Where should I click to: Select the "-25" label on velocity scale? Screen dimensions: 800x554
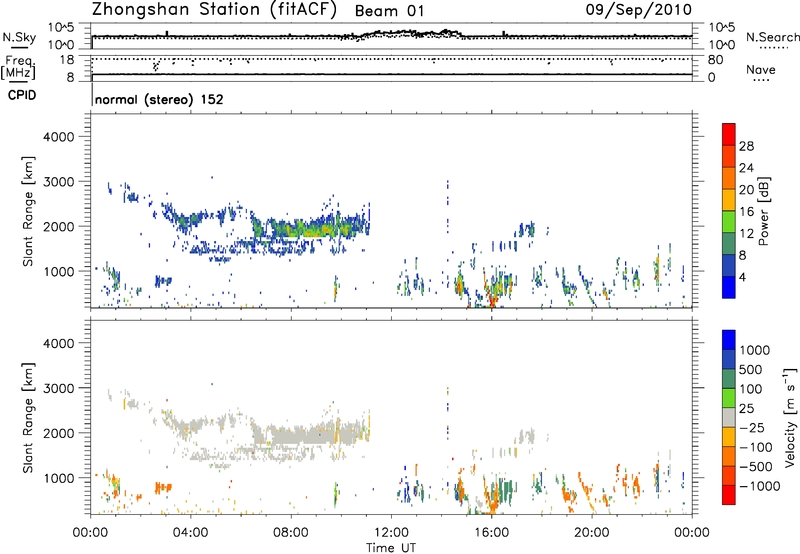(753, 427)
